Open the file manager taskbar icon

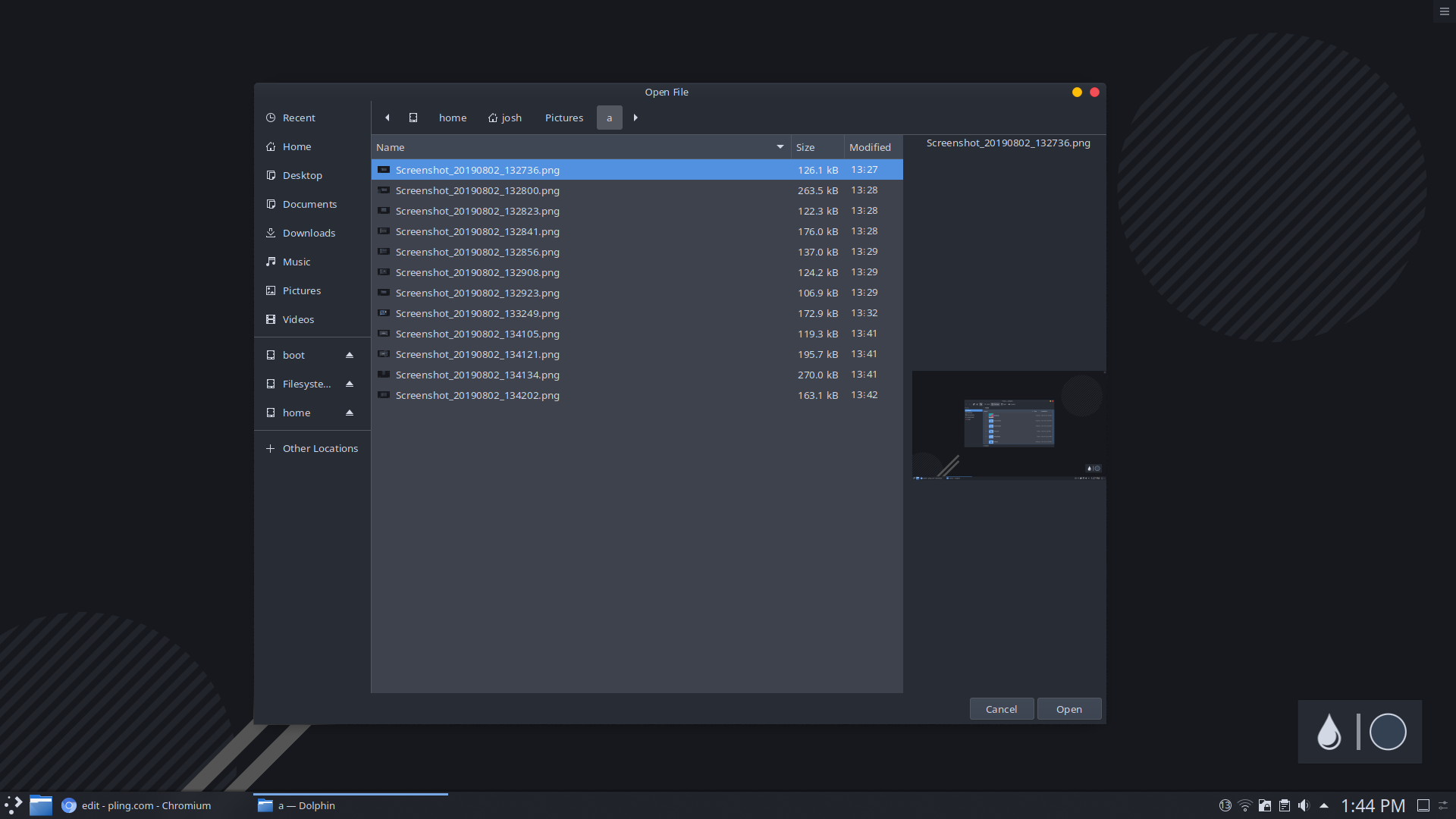click(41, 805)
